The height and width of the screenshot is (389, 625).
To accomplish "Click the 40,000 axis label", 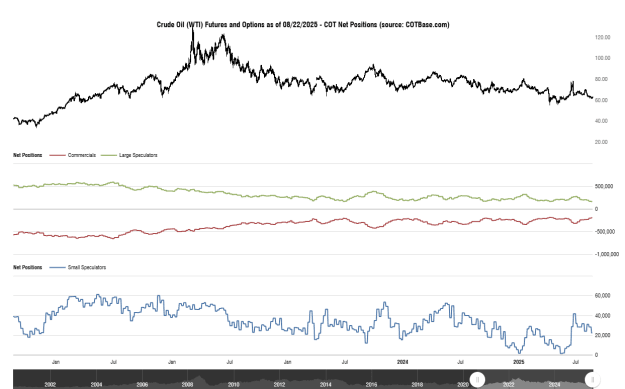I will pos(602,316).
